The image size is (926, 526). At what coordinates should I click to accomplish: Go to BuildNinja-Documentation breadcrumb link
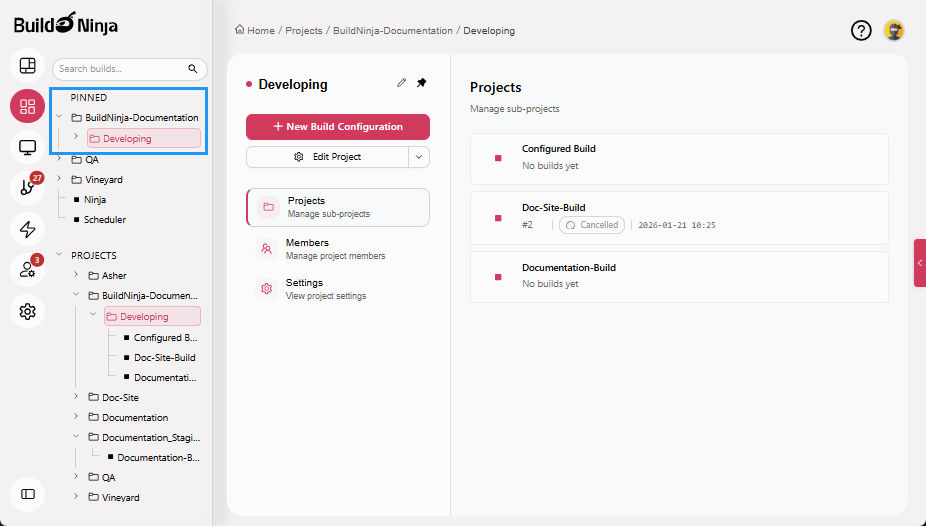[x=393, y=31]
